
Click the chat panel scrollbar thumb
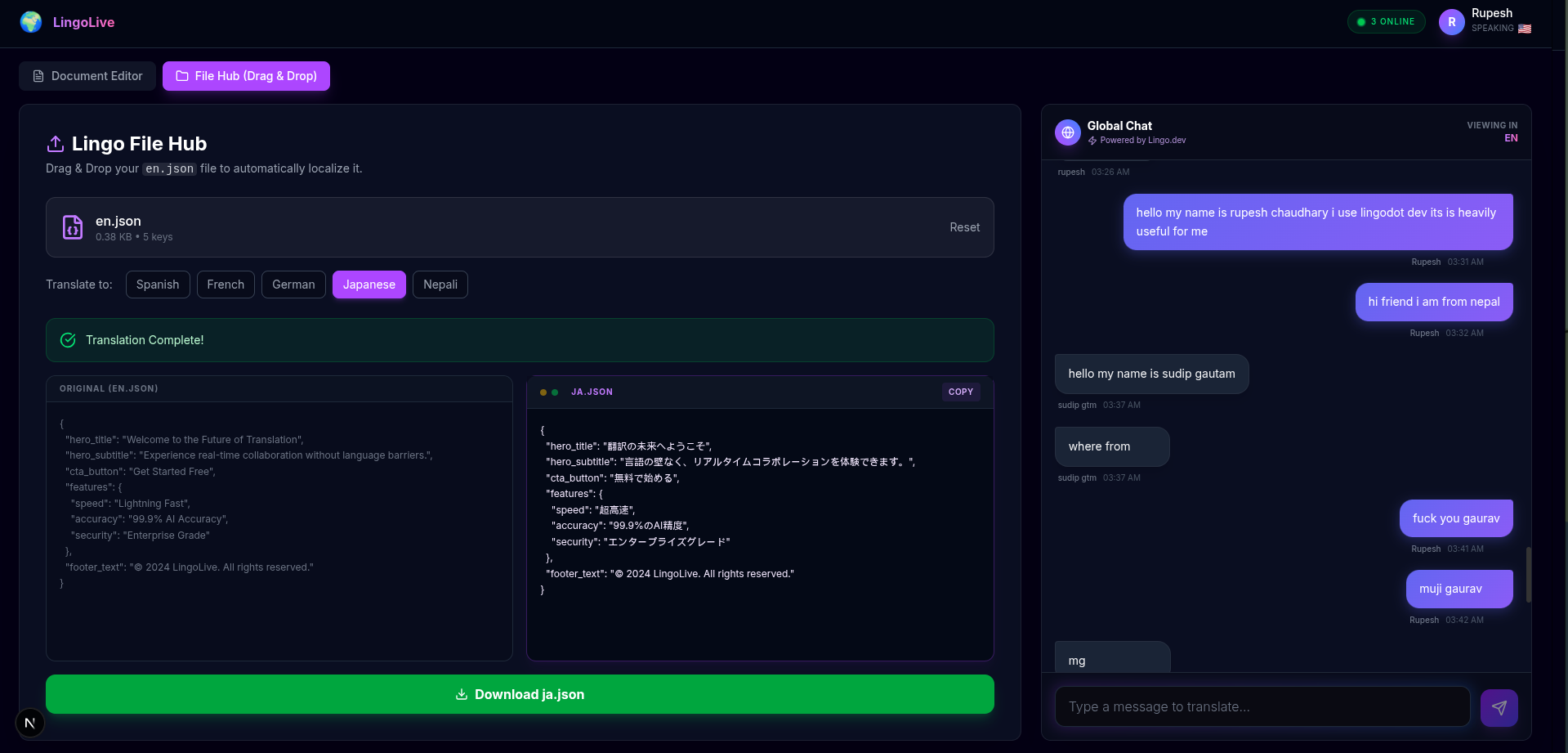pyautogui.click(x=1528, y=575)
